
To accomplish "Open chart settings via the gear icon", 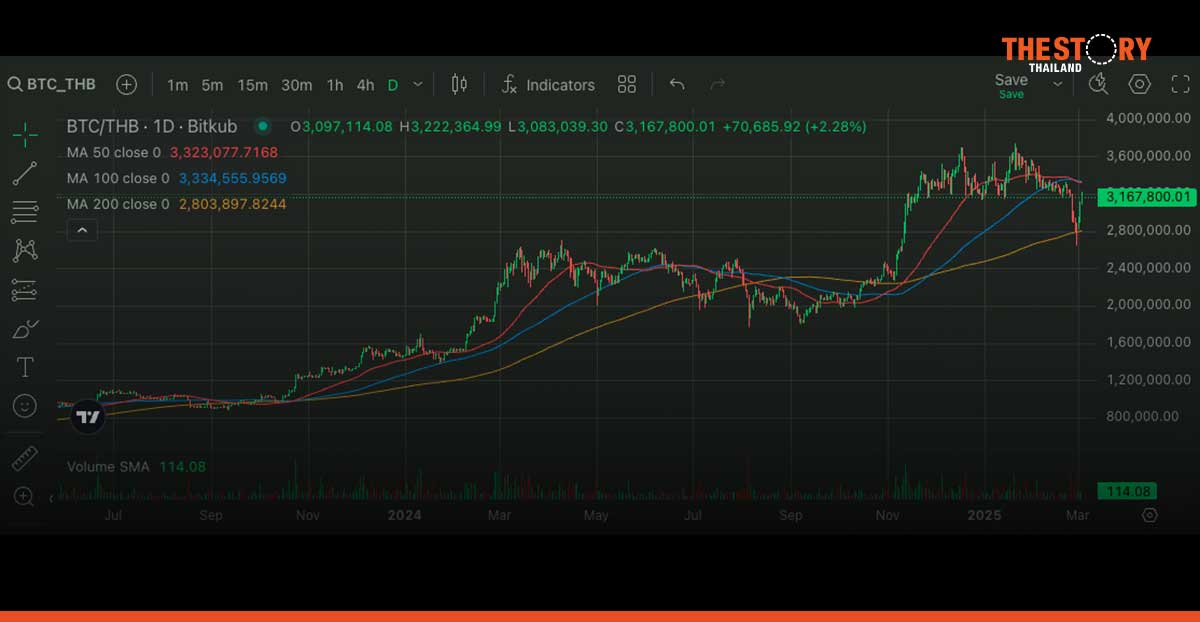I will [x=1139, y=85].
